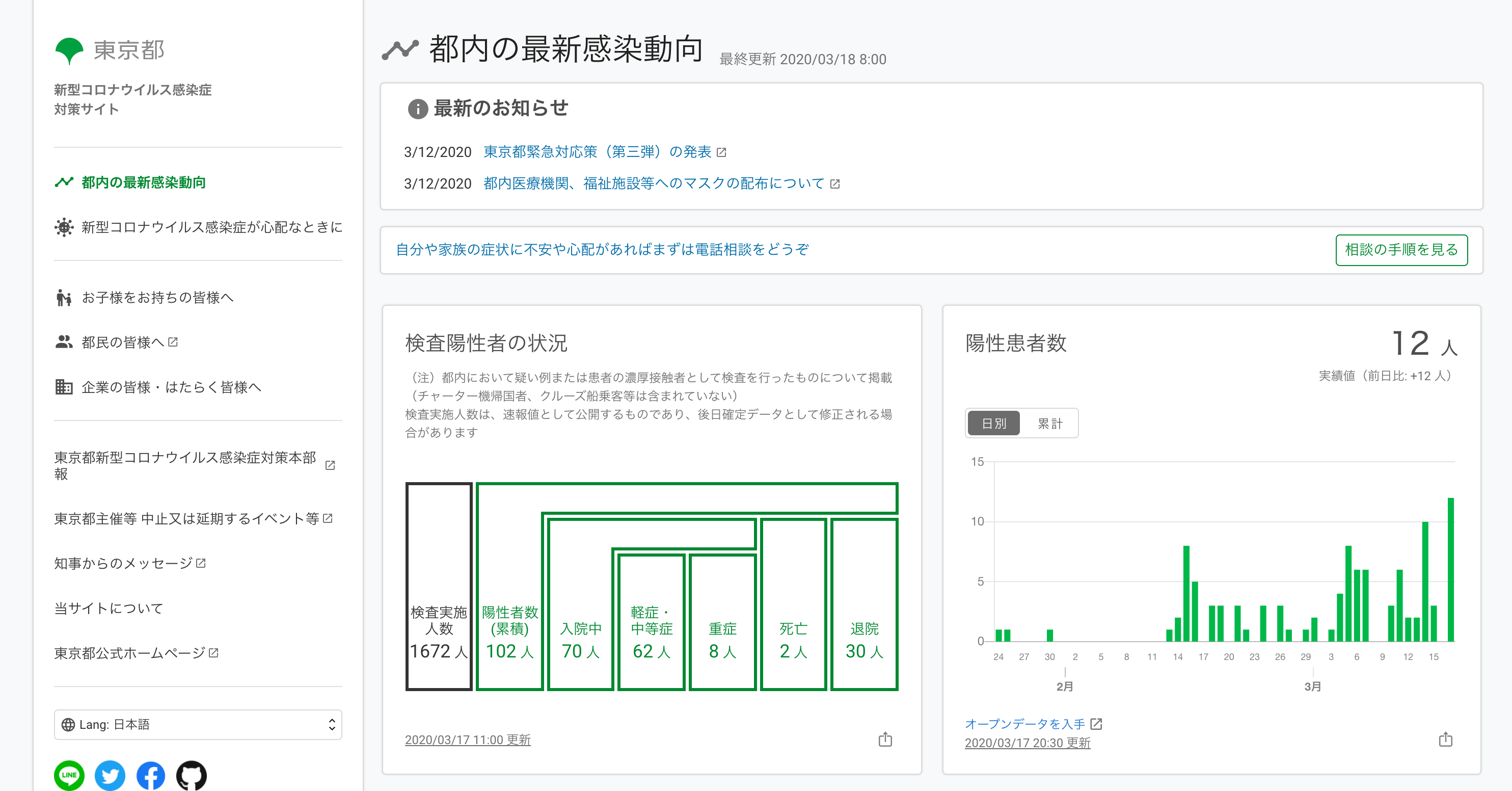Open the Facebook icon link
The width and height of the screenshot is (1512, 791).
tap(151, 775)
